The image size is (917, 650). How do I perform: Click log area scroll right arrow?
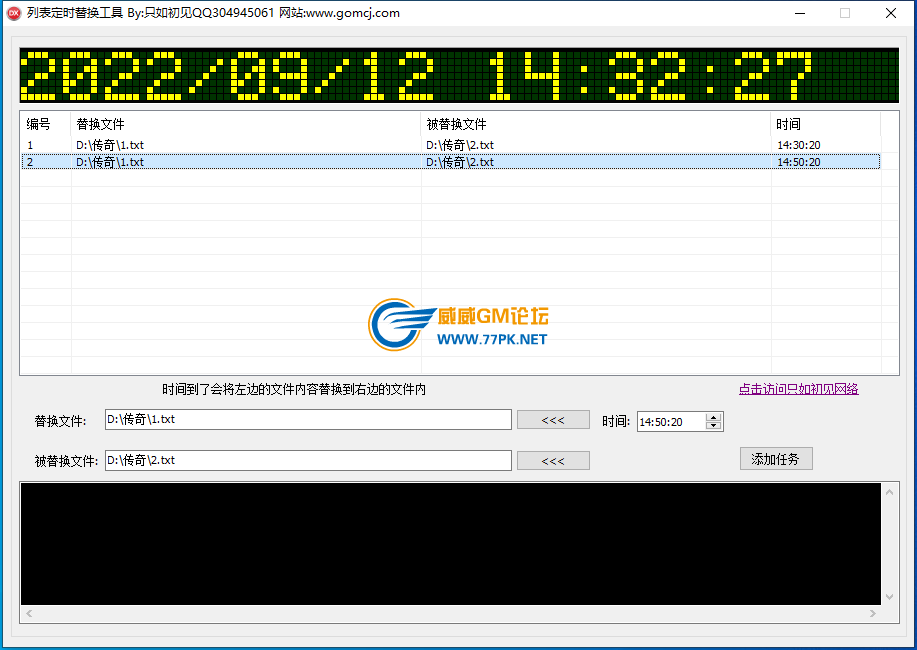click(x=874, y=613)
